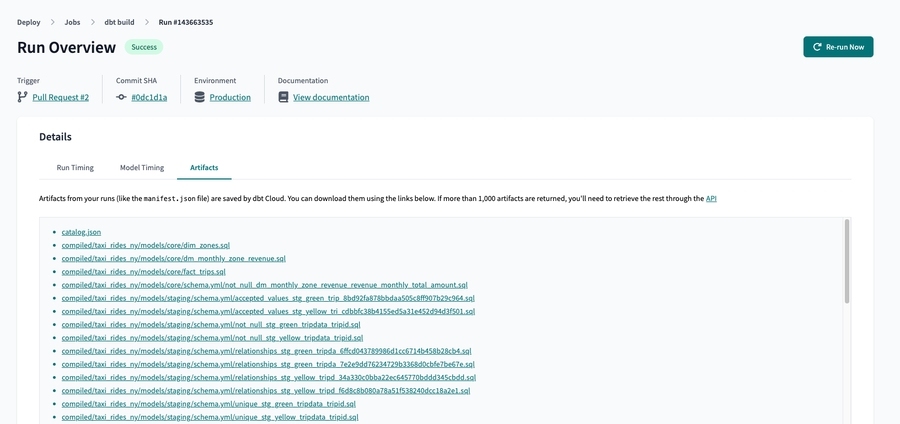The height and width of the screenshot is (424, 900).
Task: Click the refresh icon in Re-run Now
Action: point(817,47)
